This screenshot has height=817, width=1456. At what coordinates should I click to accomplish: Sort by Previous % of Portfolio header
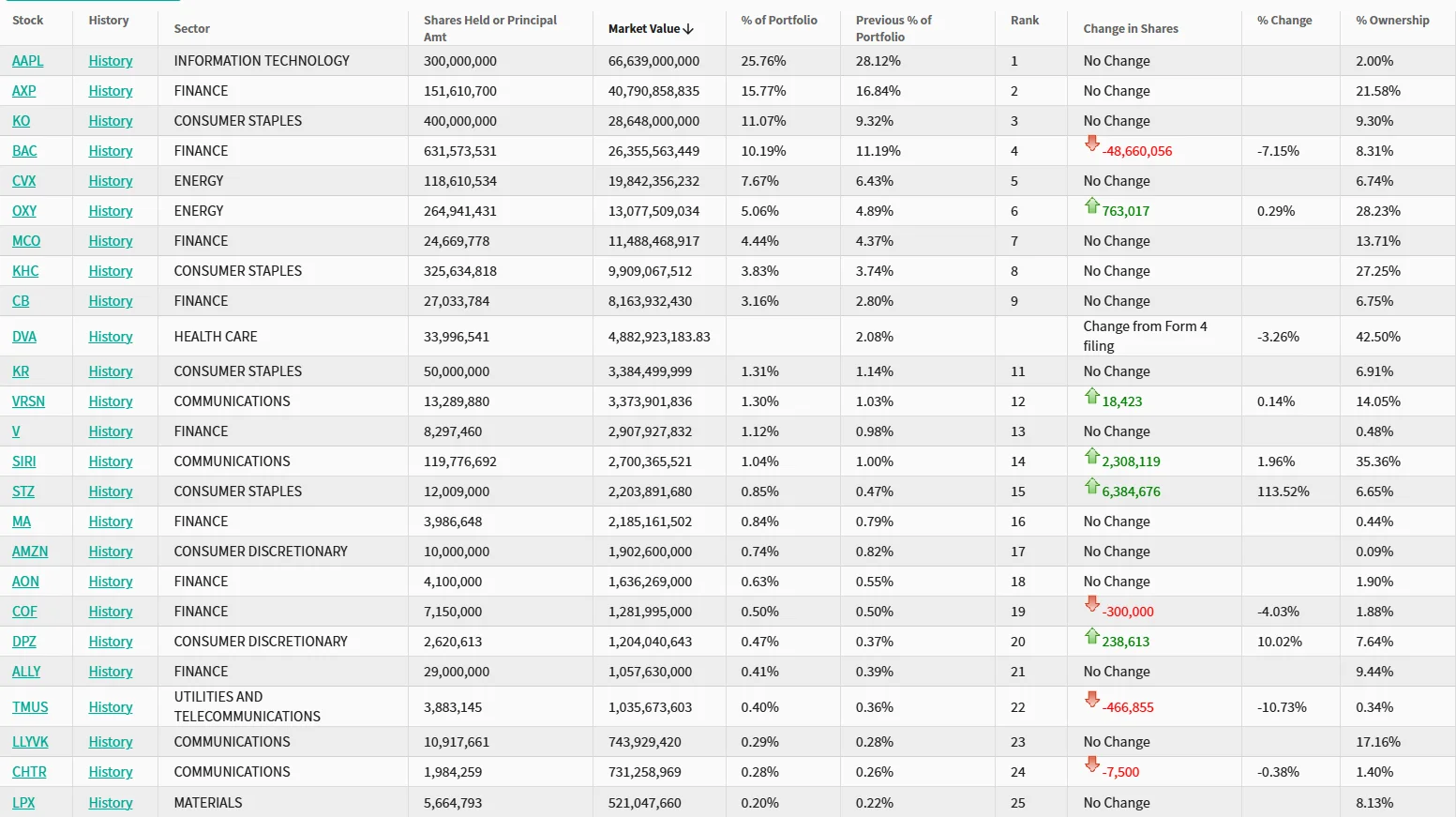point(893,28)
